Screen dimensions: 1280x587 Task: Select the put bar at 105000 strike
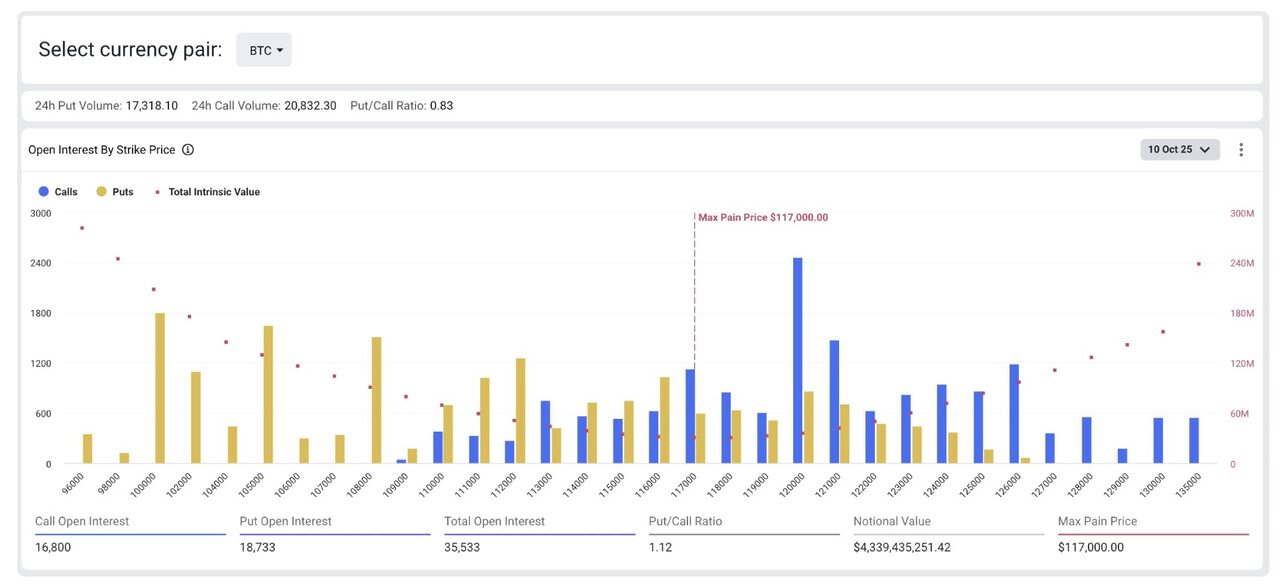(x=268, y=394)
